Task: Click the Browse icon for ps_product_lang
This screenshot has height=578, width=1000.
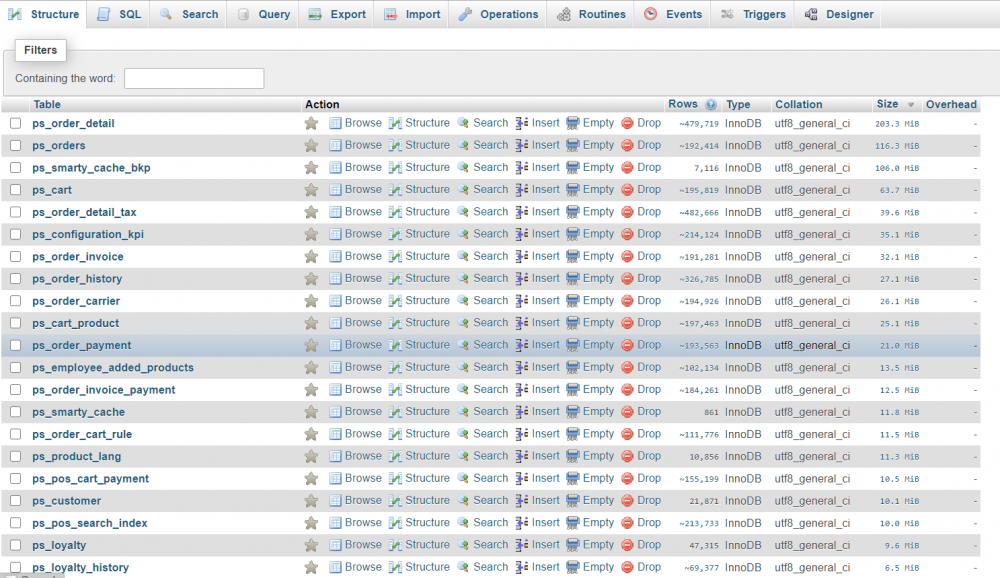Action: pos(335,456)
